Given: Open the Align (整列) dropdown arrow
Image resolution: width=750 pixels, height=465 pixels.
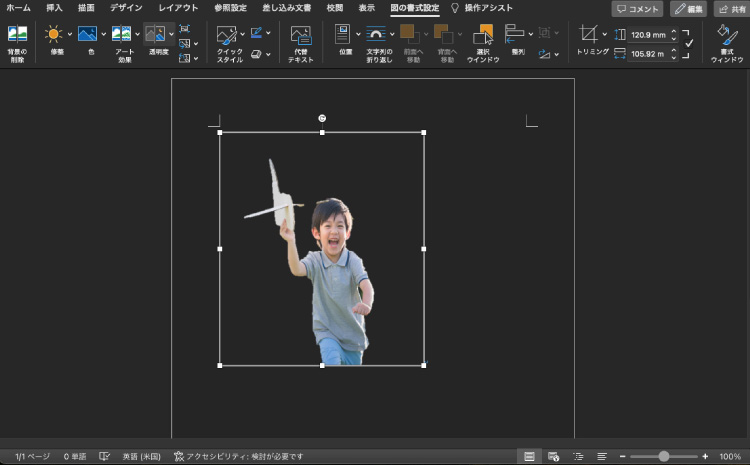Looking at the screenshot, I should click(x=530, y=34).
